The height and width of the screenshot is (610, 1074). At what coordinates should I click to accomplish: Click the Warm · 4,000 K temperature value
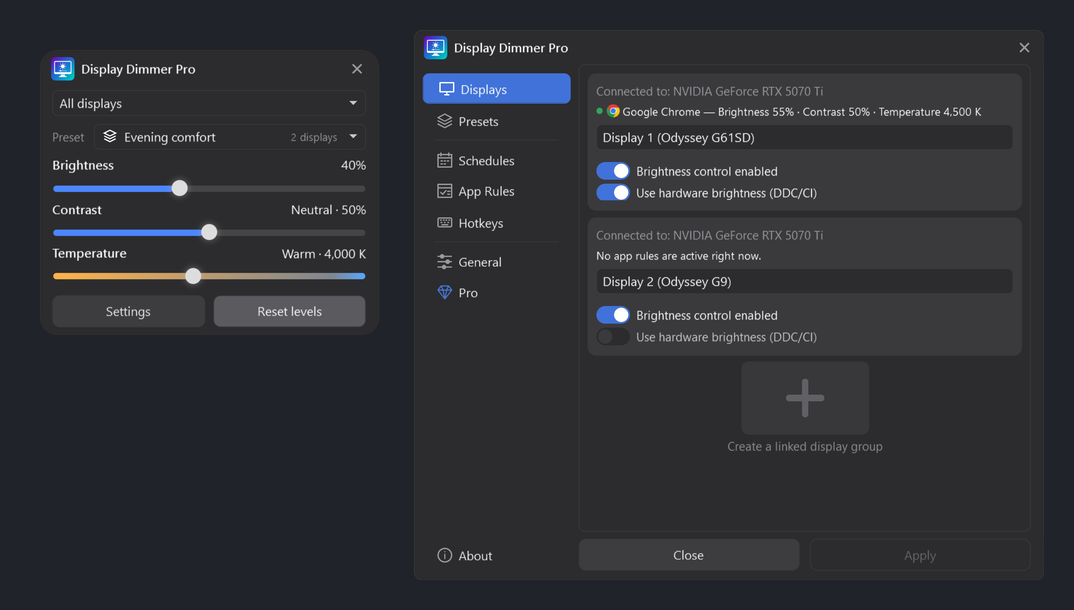pyautogui.click(x=324, y=253)
